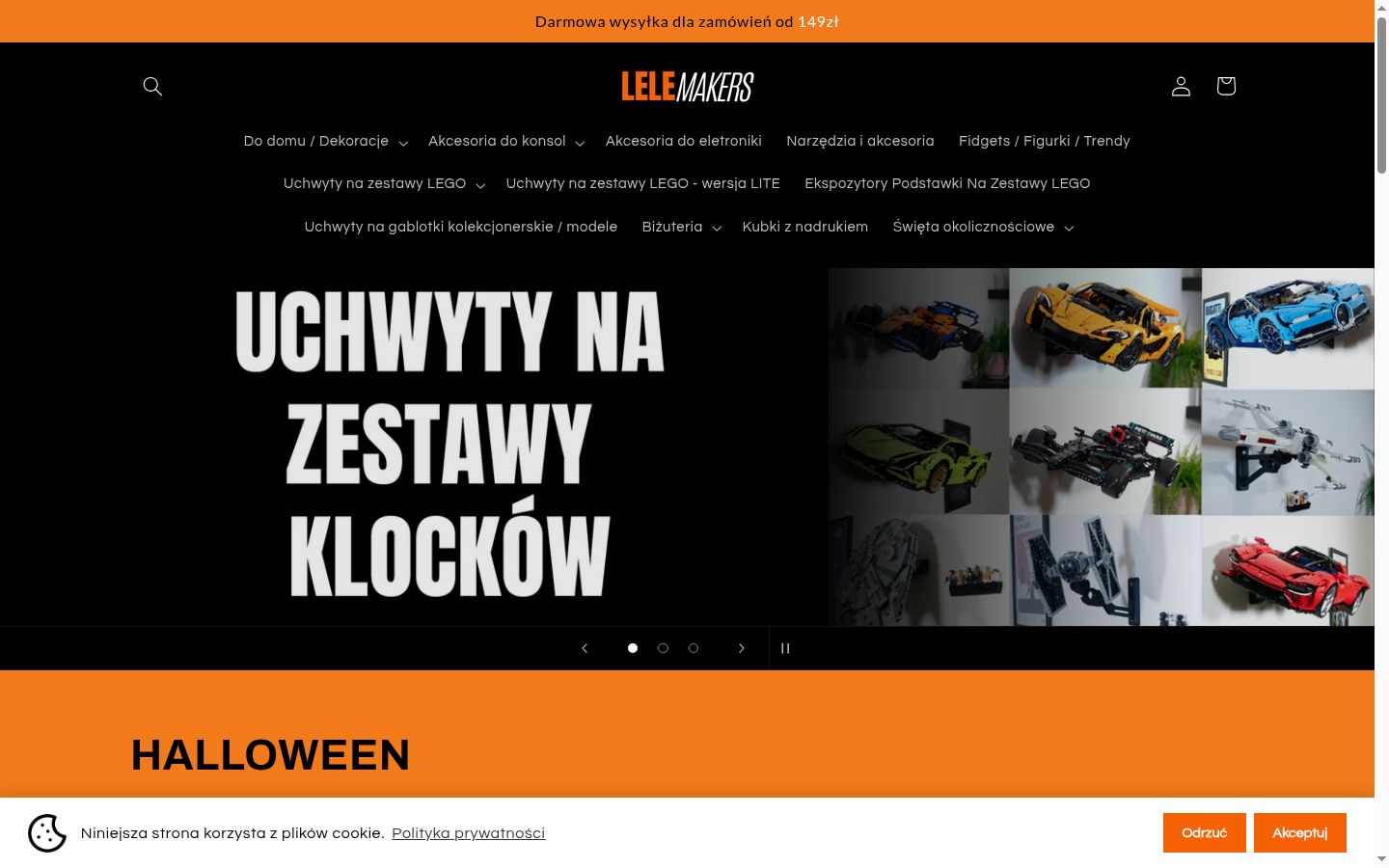Open Polityka prywatności link
This screenshot has width=1389, height=868.
pos(469,833)
